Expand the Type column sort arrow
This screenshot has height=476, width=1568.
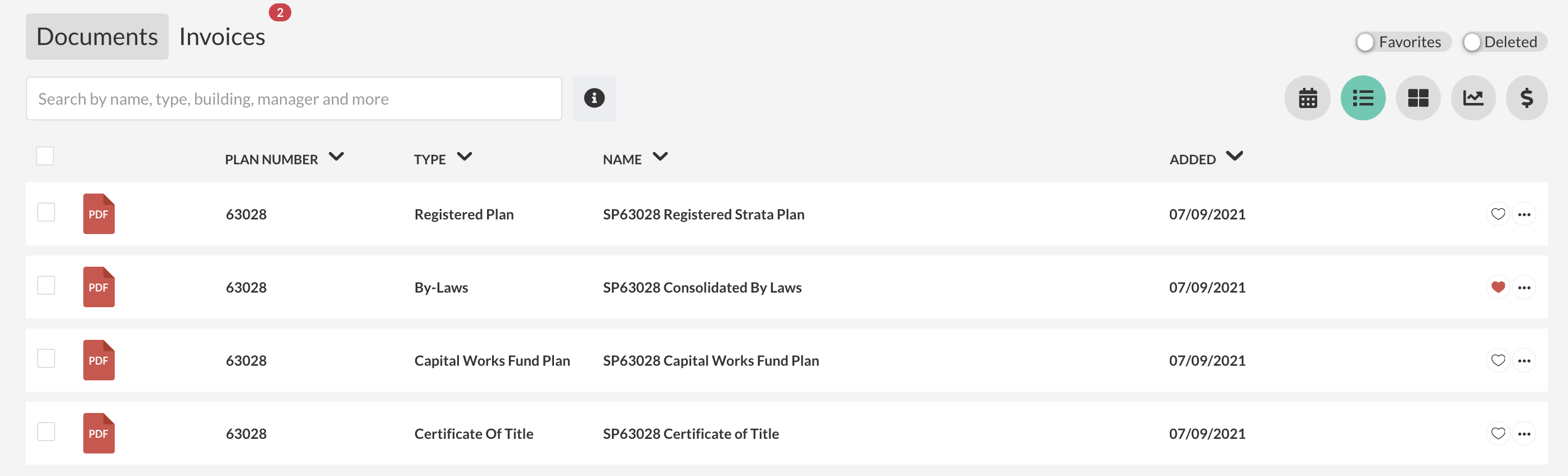[x=465, y=157]
